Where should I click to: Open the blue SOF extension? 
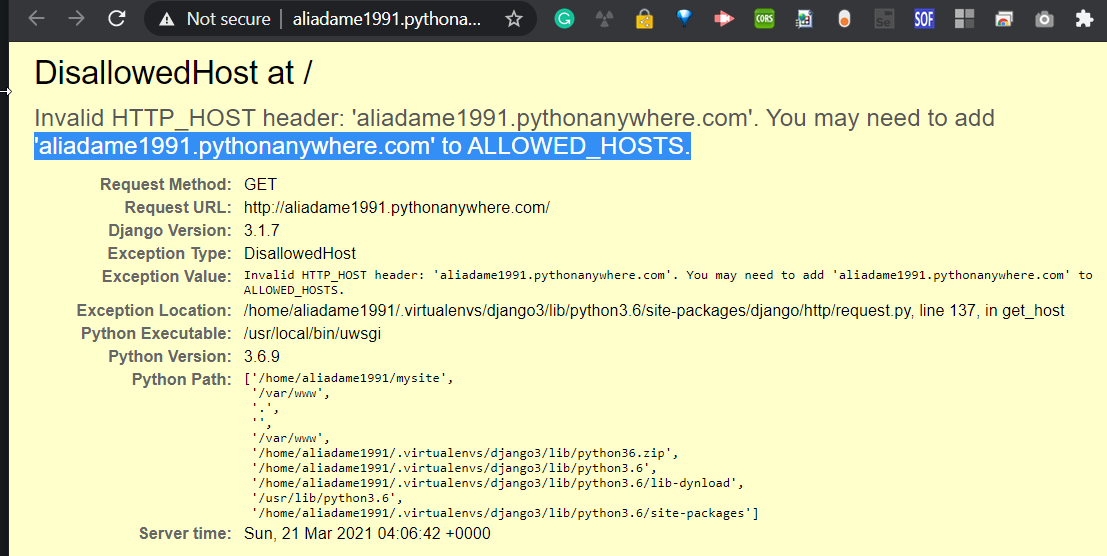(923, 19)
